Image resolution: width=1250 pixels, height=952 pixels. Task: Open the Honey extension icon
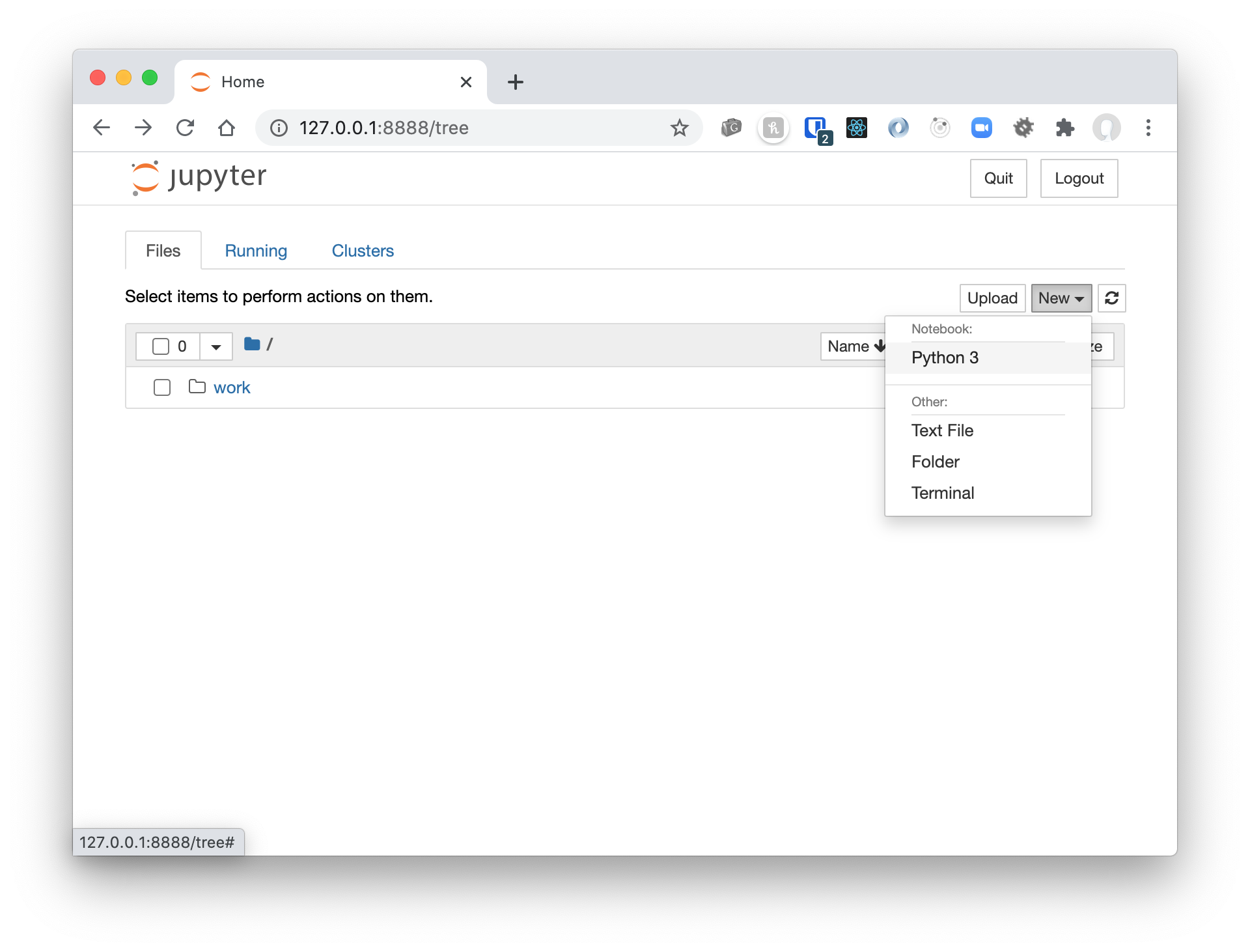click(x=773, y=128)
